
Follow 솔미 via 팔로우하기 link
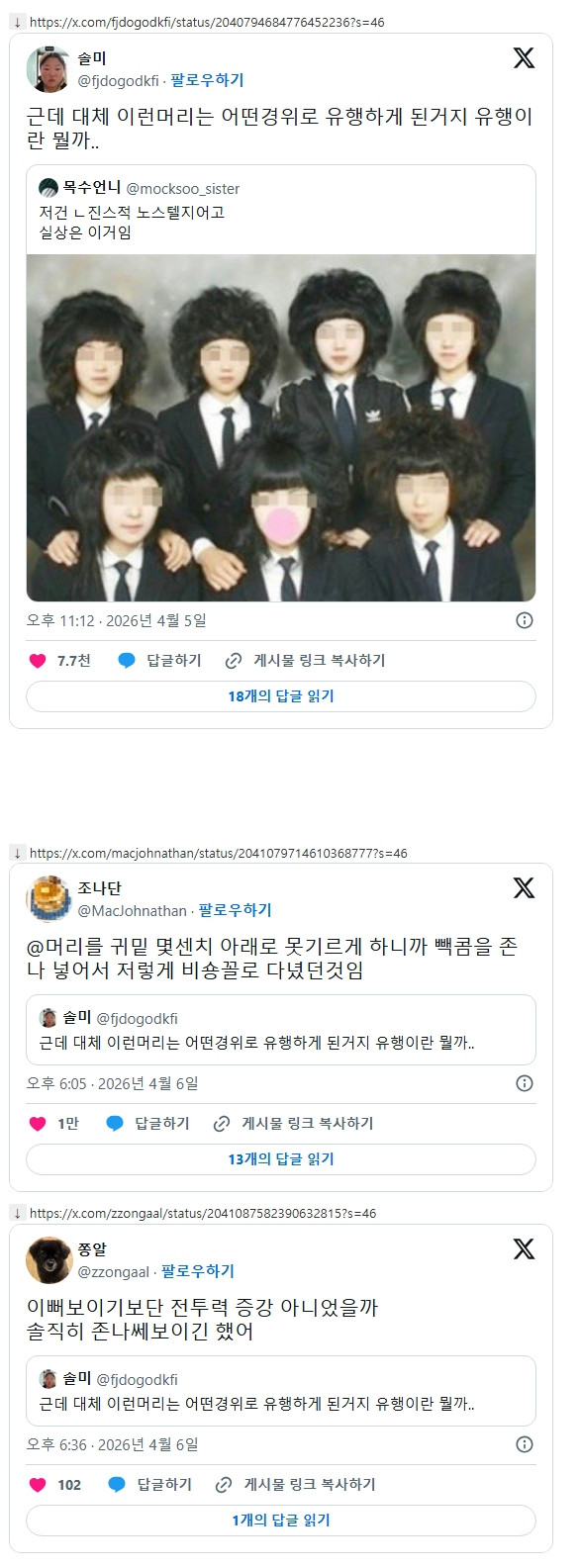(x=207, y=80)
